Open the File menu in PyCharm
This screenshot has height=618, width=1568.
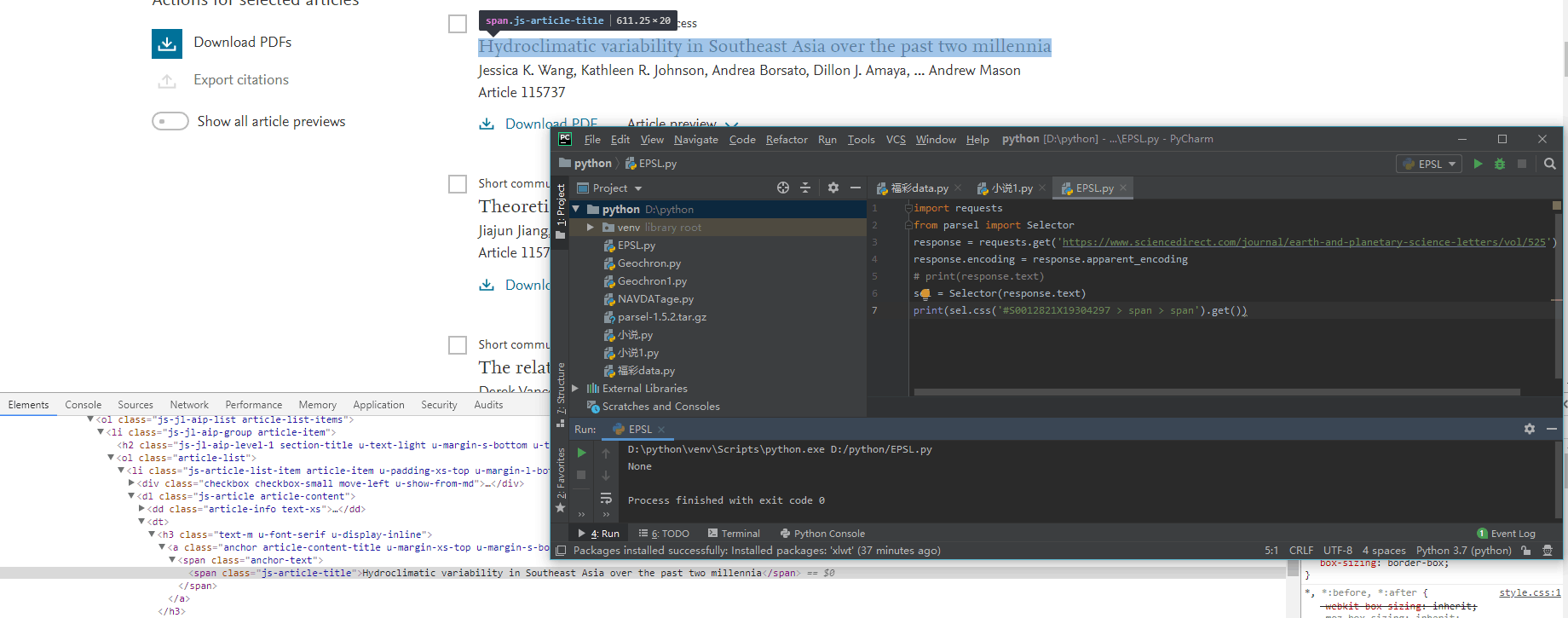point(592,139)
